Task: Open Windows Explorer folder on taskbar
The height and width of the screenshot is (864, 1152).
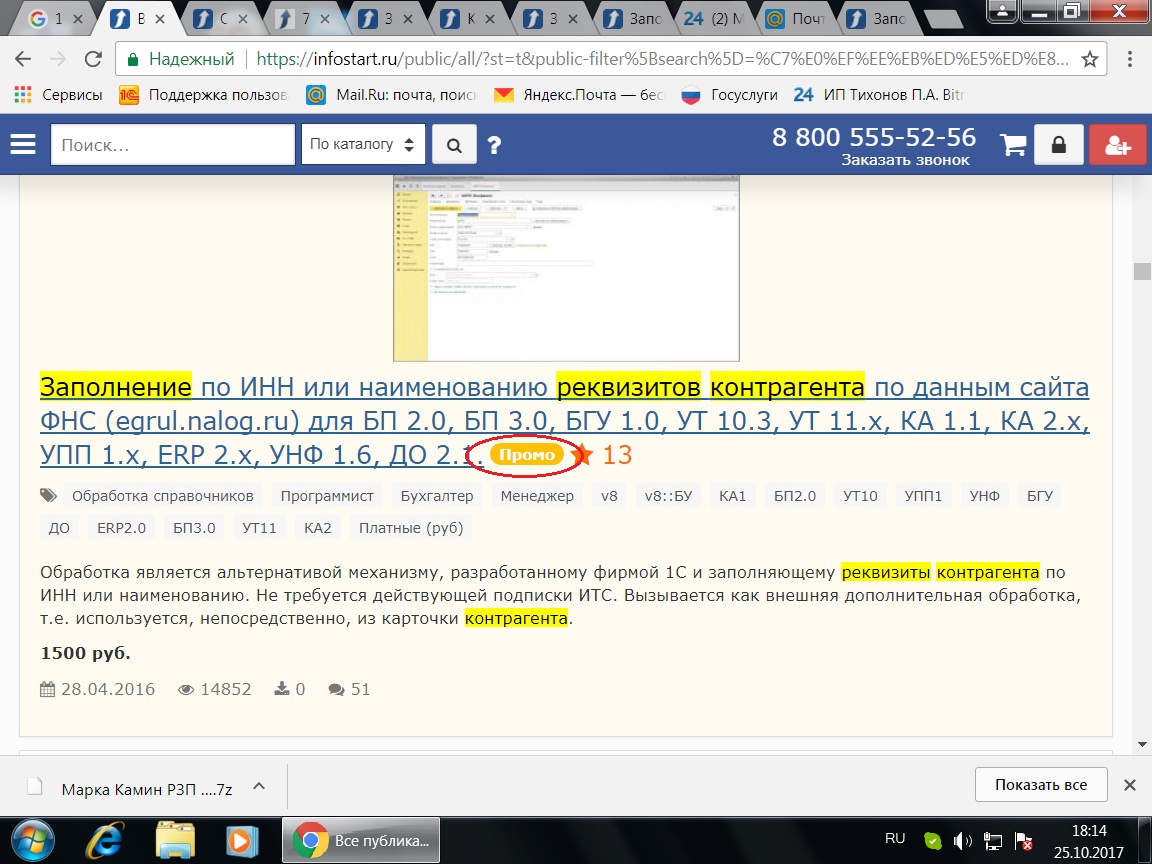Action: [175, 840]
